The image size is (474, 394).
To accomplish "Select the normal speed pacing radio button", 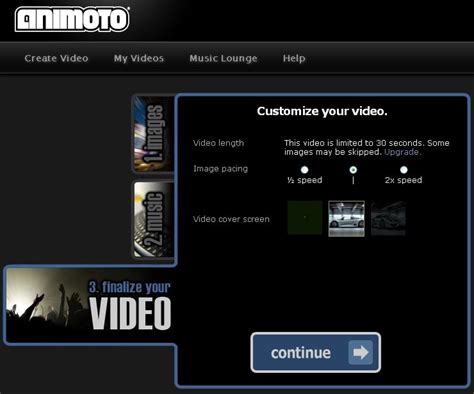I will tap(353, 170).
